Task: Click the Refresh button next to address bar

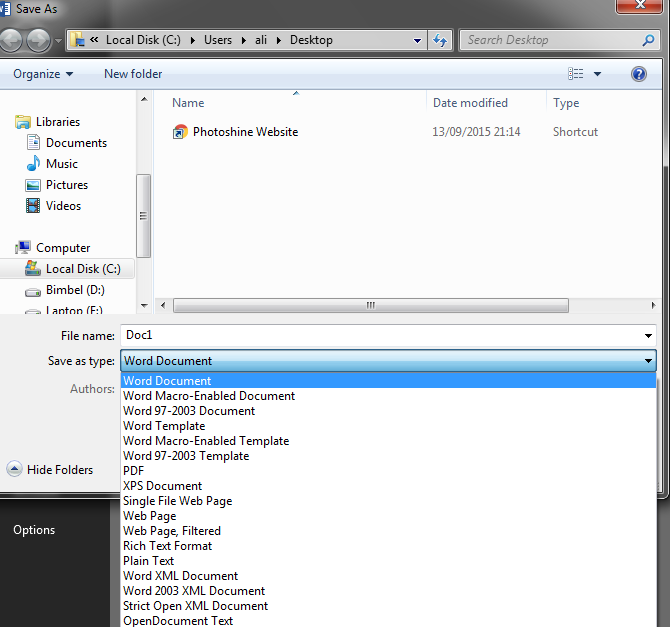Action: [x=440, y=40]
